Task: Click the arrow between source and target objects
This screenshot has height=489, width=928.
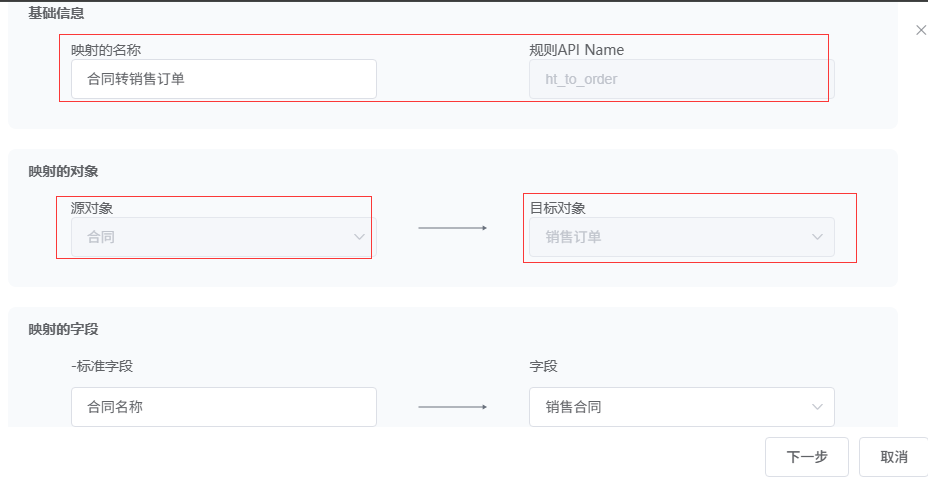Action: pos(452,228)
